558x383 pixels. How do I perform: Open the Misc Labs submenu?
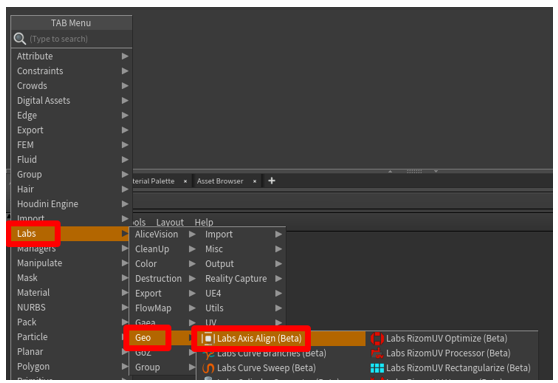(x=243, y=249)
